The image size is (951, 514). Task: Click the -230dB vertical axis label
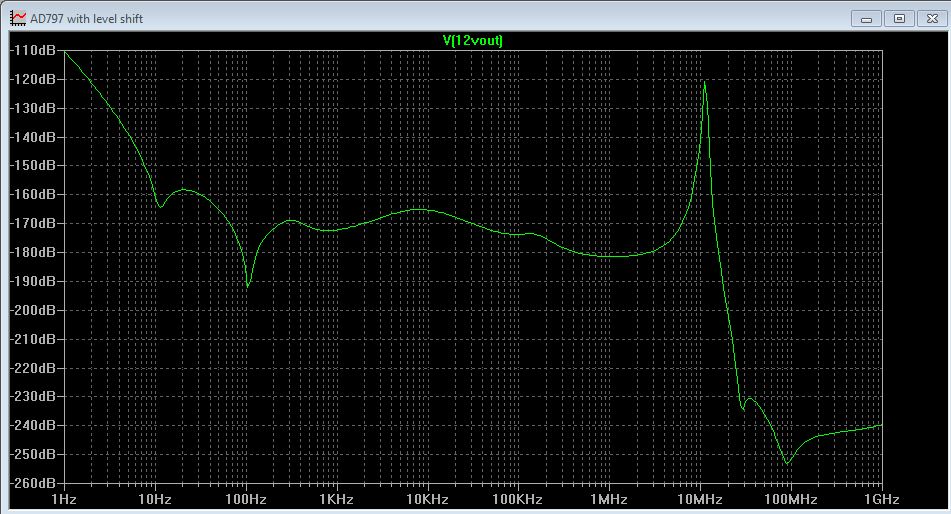point(33,396)
